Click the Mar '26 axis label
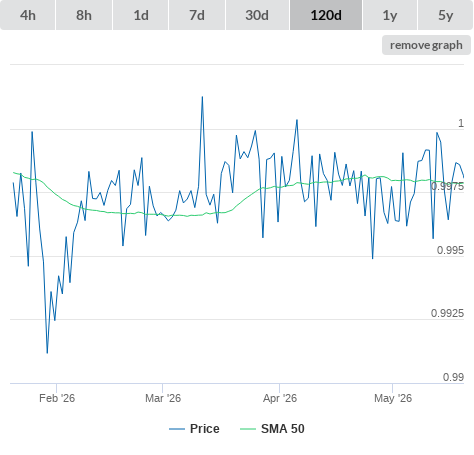The image size is (474, 455). [x=163, y=398]
